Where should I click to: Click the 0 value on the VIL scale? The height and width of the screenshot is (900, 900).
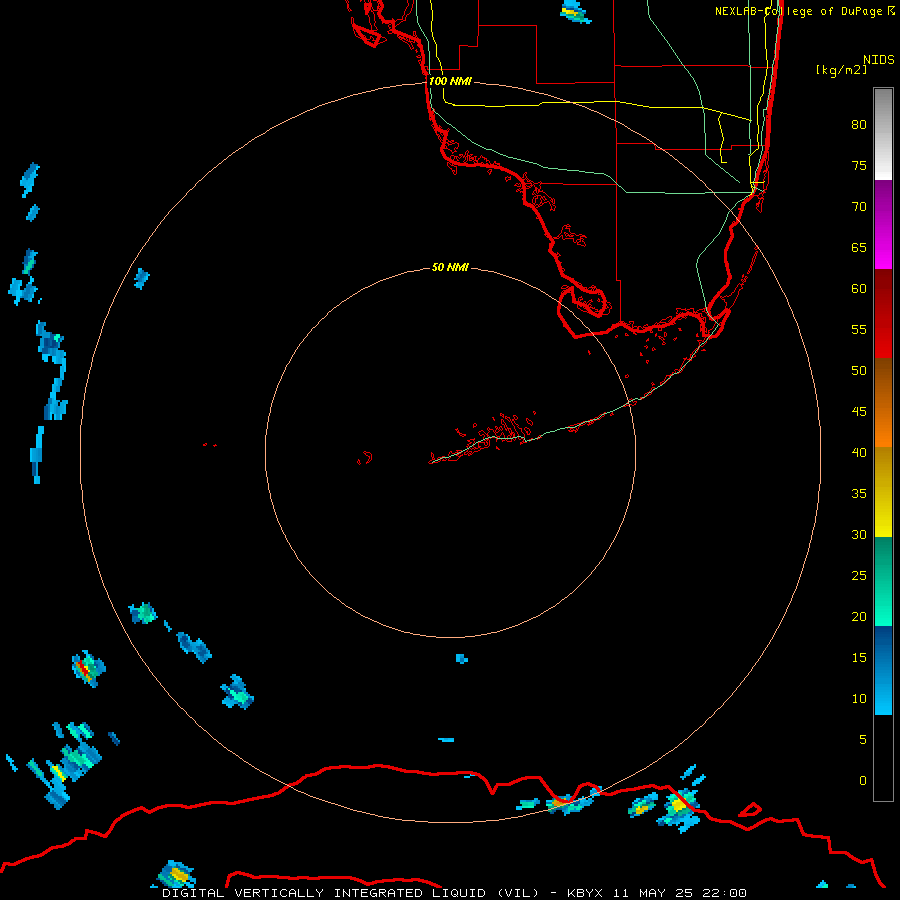[863, 781]
